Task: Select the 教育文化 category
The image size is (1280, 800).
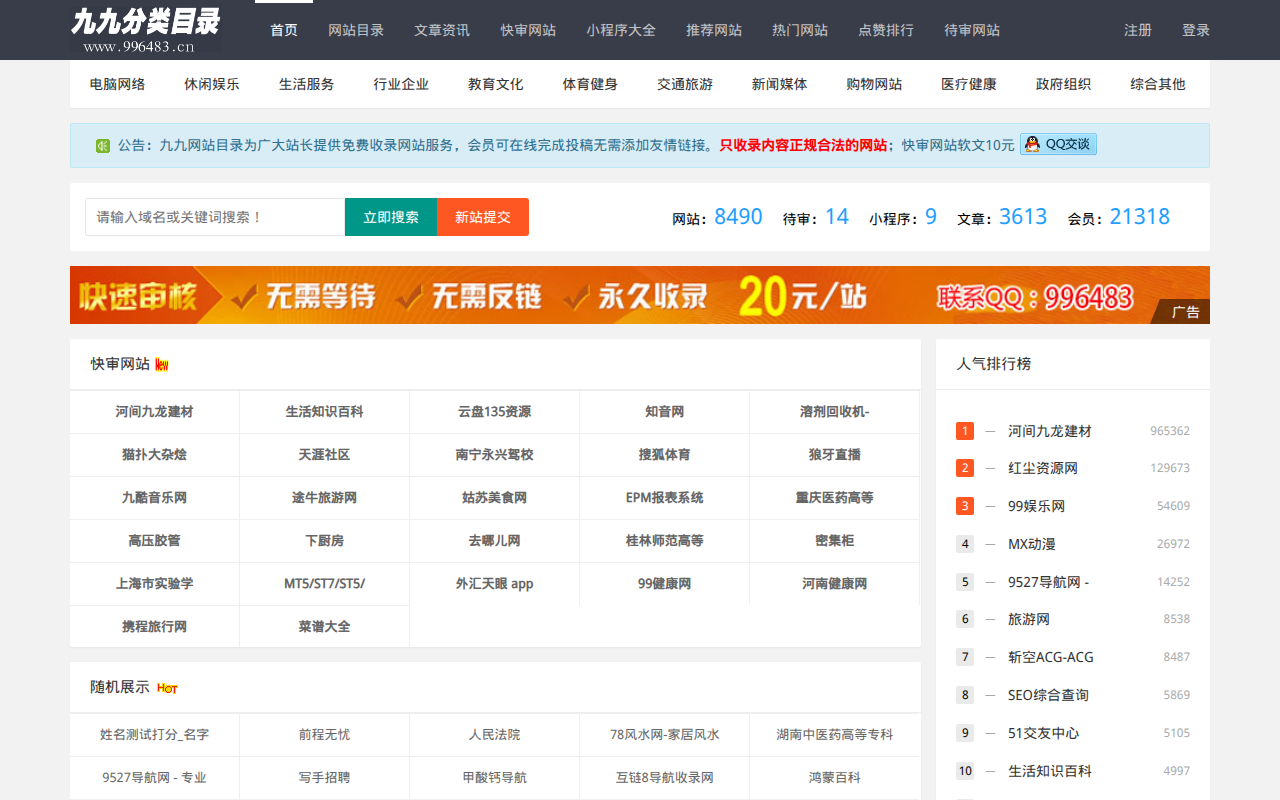Action: click(x=496, y=84)
